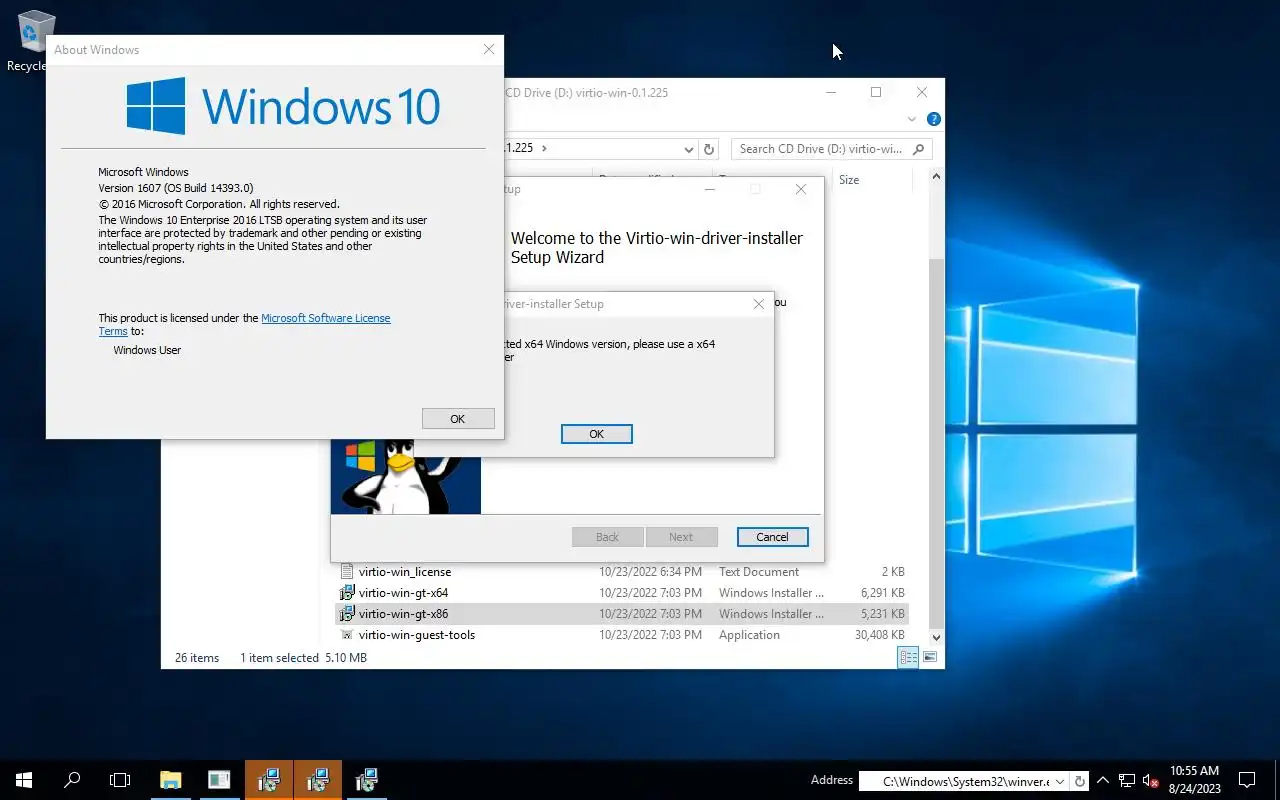This screenshot has width=1280, height=800.
Task: Select the virtio-win-gt-x86 file name
Action: pos(403,614)
